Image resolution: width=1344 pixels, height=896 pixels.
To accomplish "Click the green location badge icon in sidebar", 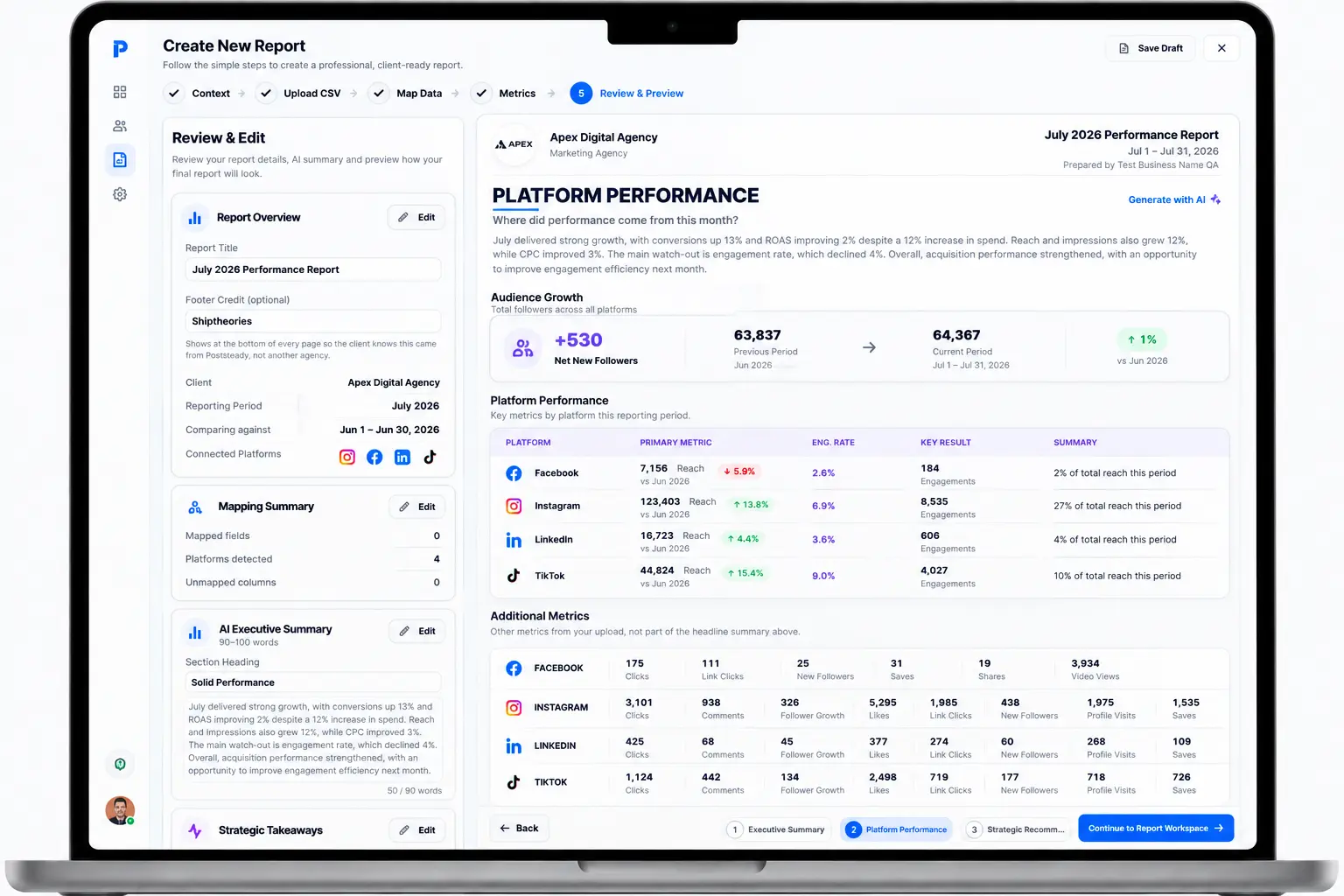I will click(120, 764).
